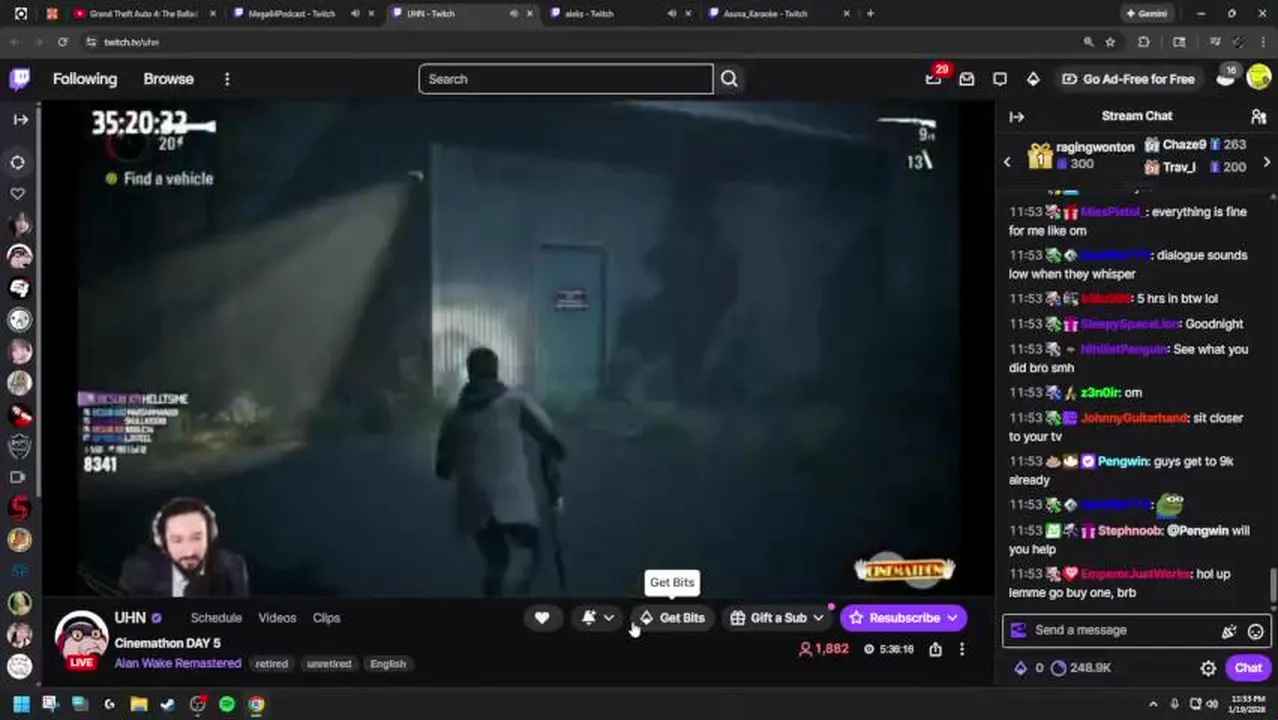This screenshot has width=1278, height=720.
Task: Click the purple Chat send button
Action: tap(1248, 668)
